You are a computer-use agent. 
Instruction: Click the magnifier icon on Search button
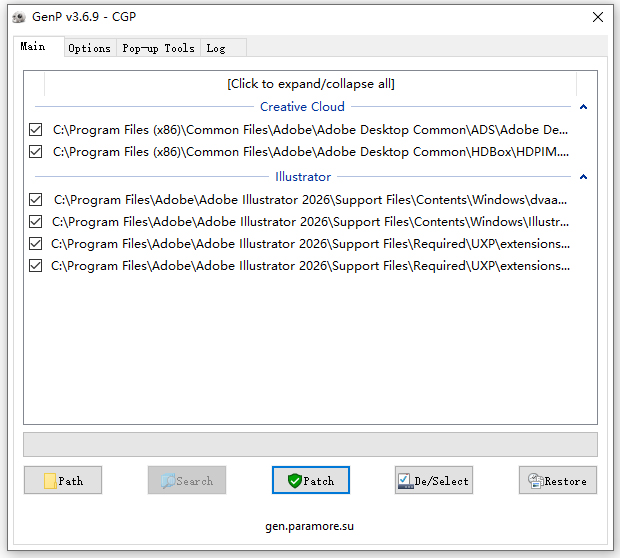tap(168, 481)
